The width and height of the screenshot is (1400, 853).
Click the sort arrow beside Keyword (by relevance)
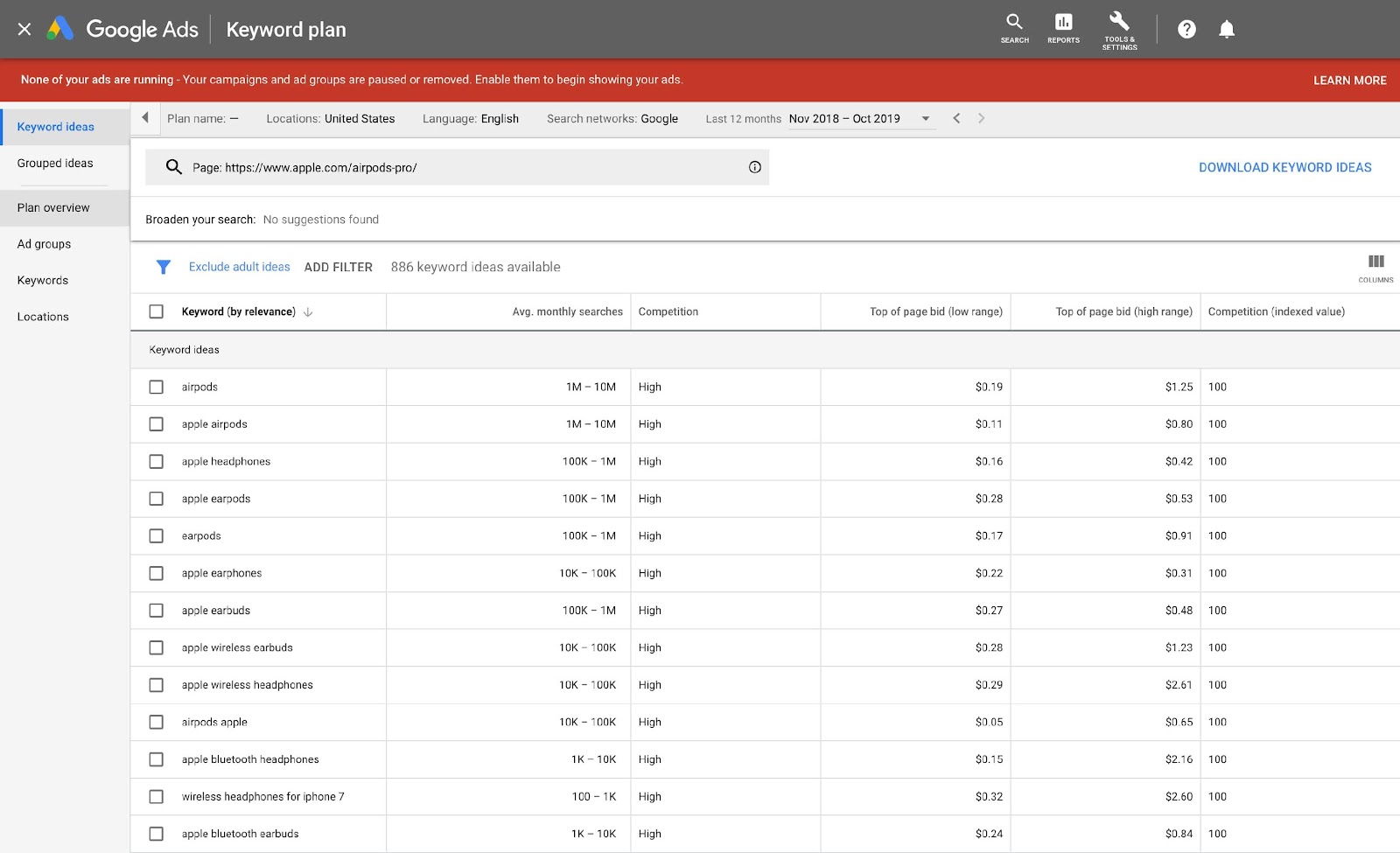pos(308,312)
